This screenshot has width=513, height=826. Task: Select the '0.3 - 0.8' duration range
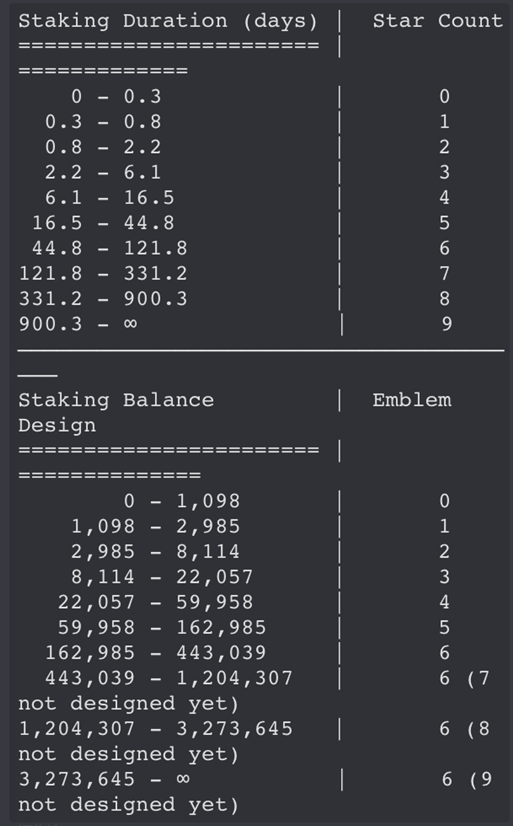pos(103,122)
